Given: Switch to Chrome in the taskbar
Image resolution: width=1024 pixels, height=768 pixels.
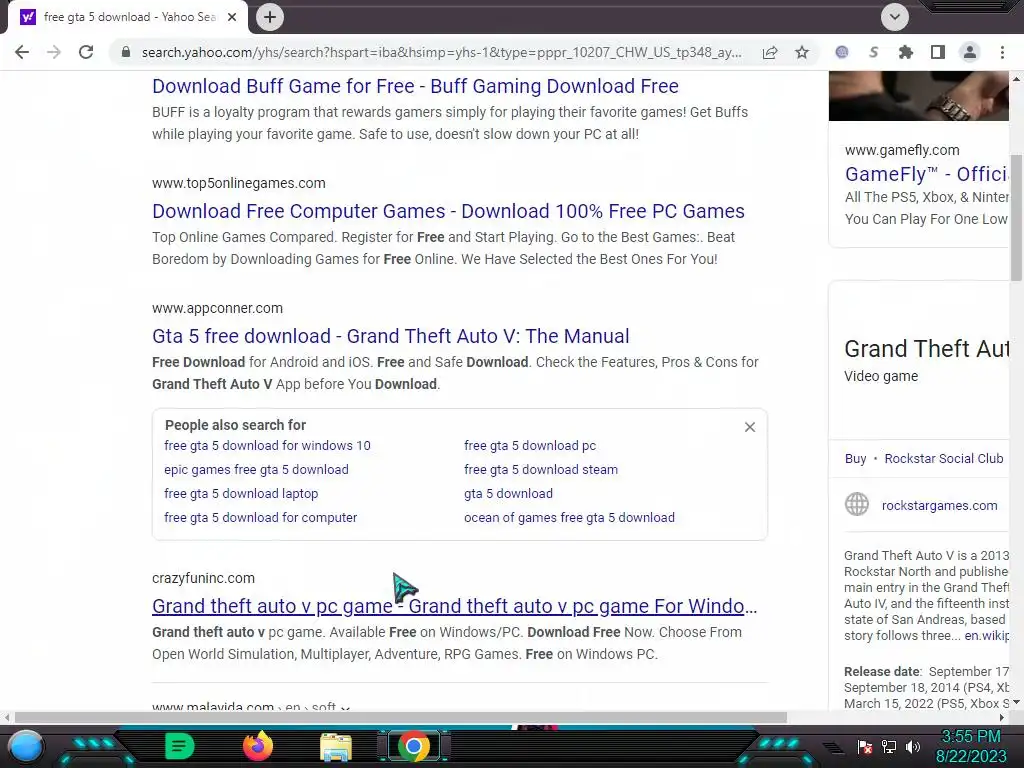Looking at the screenshot, I should [x=414, y=746].
